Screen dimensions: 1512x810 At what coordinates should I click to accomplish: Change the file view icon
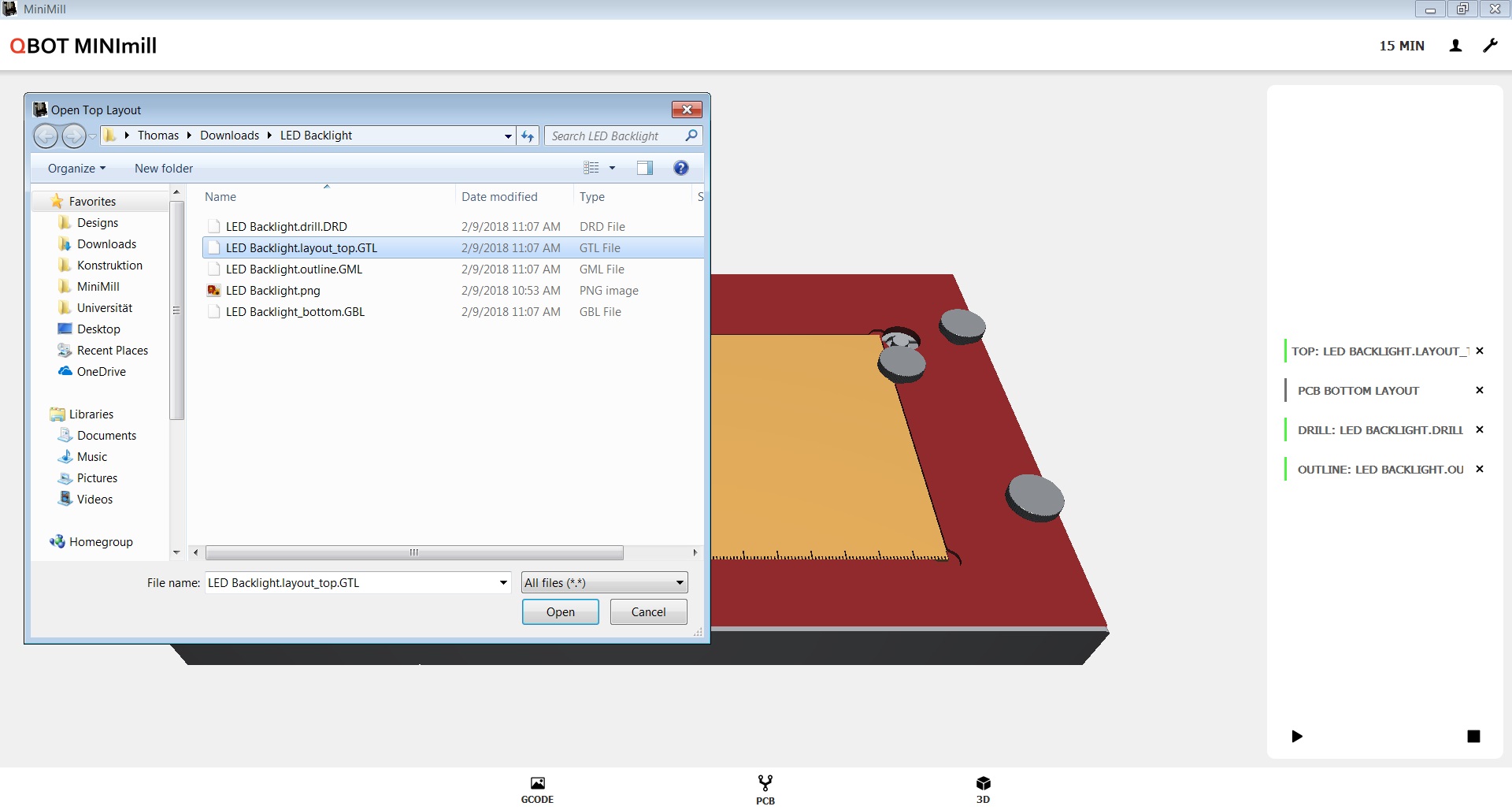(x=591, y=168)
